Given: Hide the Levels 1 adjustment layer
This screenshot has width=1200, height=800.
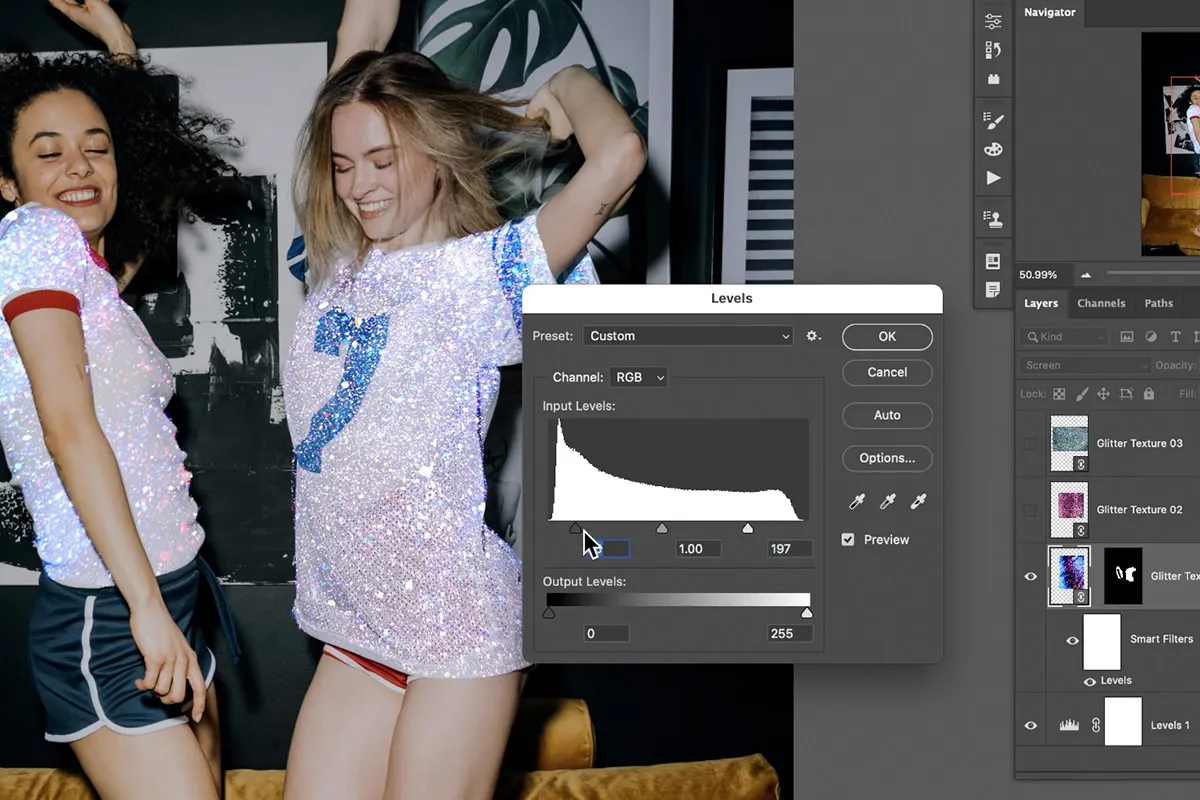Looking at the screenshot, I should pyautogui.click(x=1031, y=723).
